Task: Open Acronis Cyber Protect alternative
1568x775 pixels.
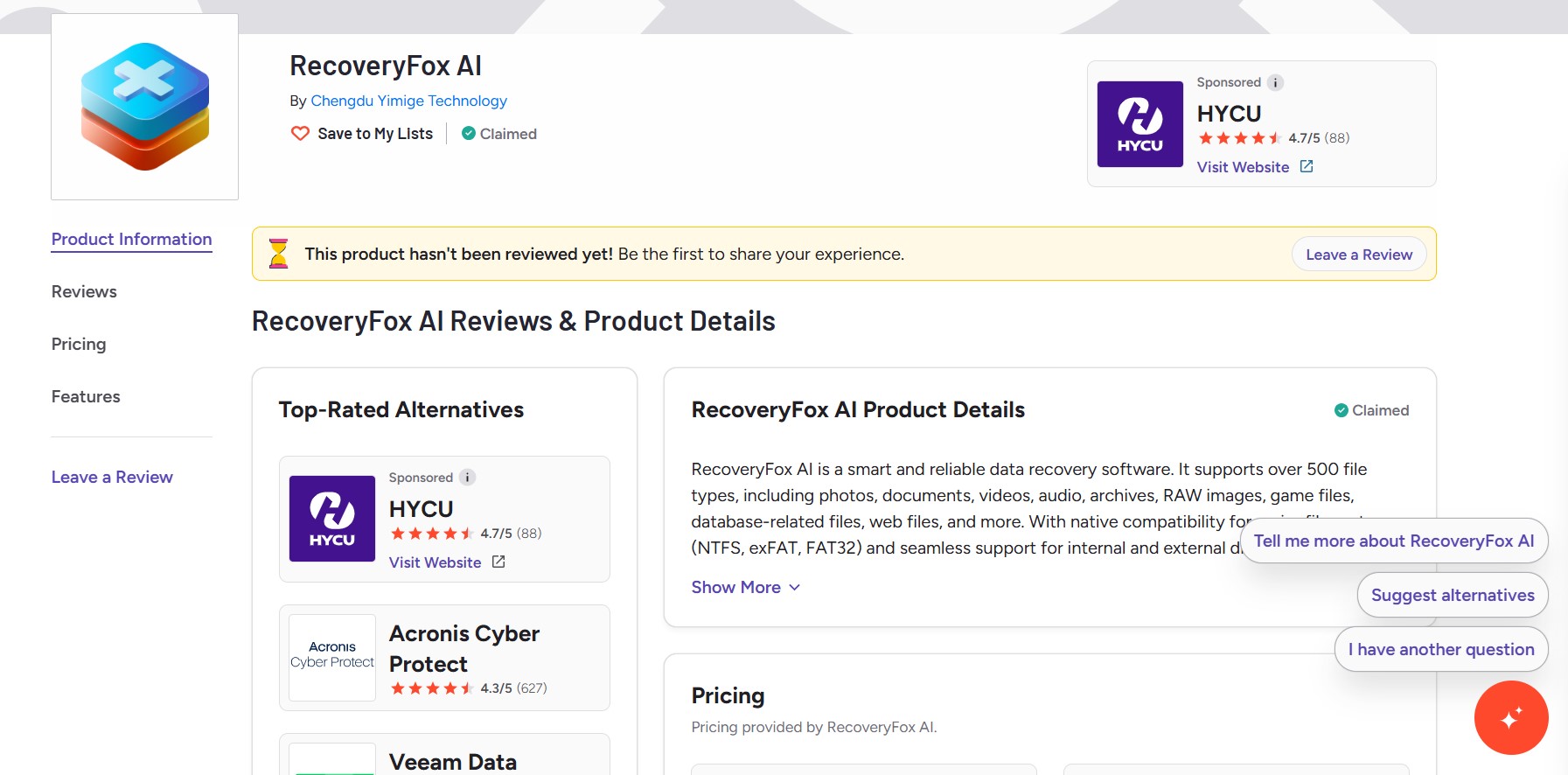Action: (x=464, y=648)
